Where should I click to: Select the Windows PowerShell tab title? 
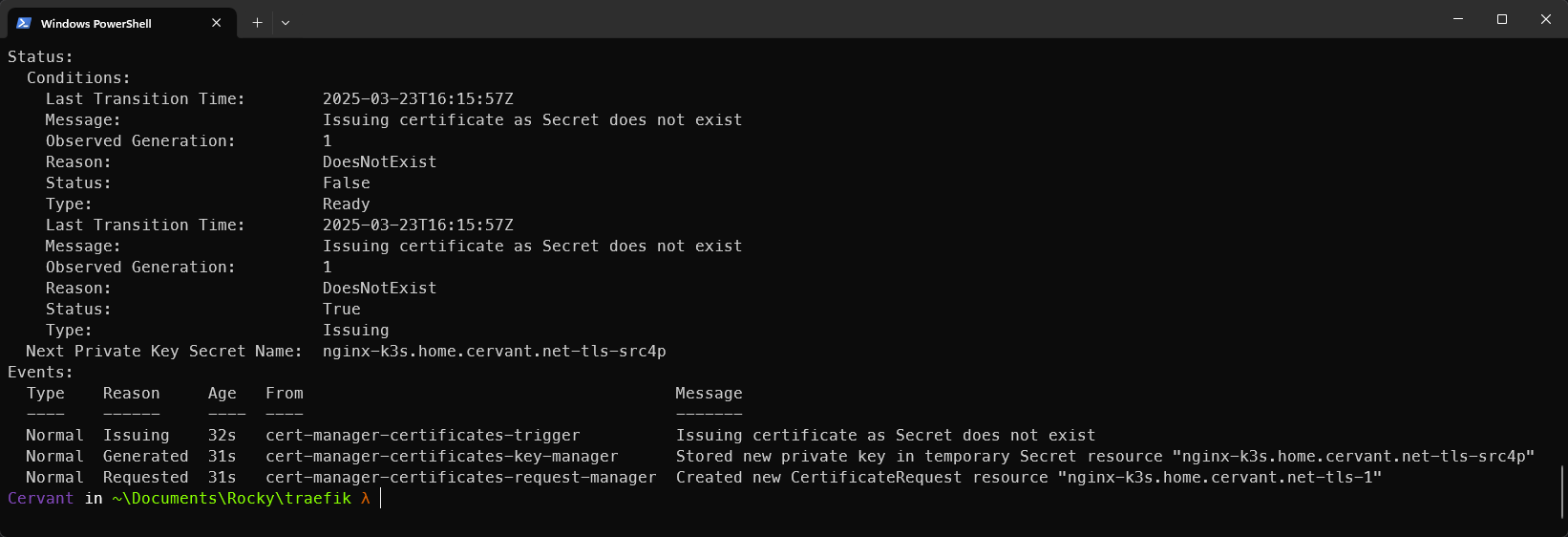[96, 24]
